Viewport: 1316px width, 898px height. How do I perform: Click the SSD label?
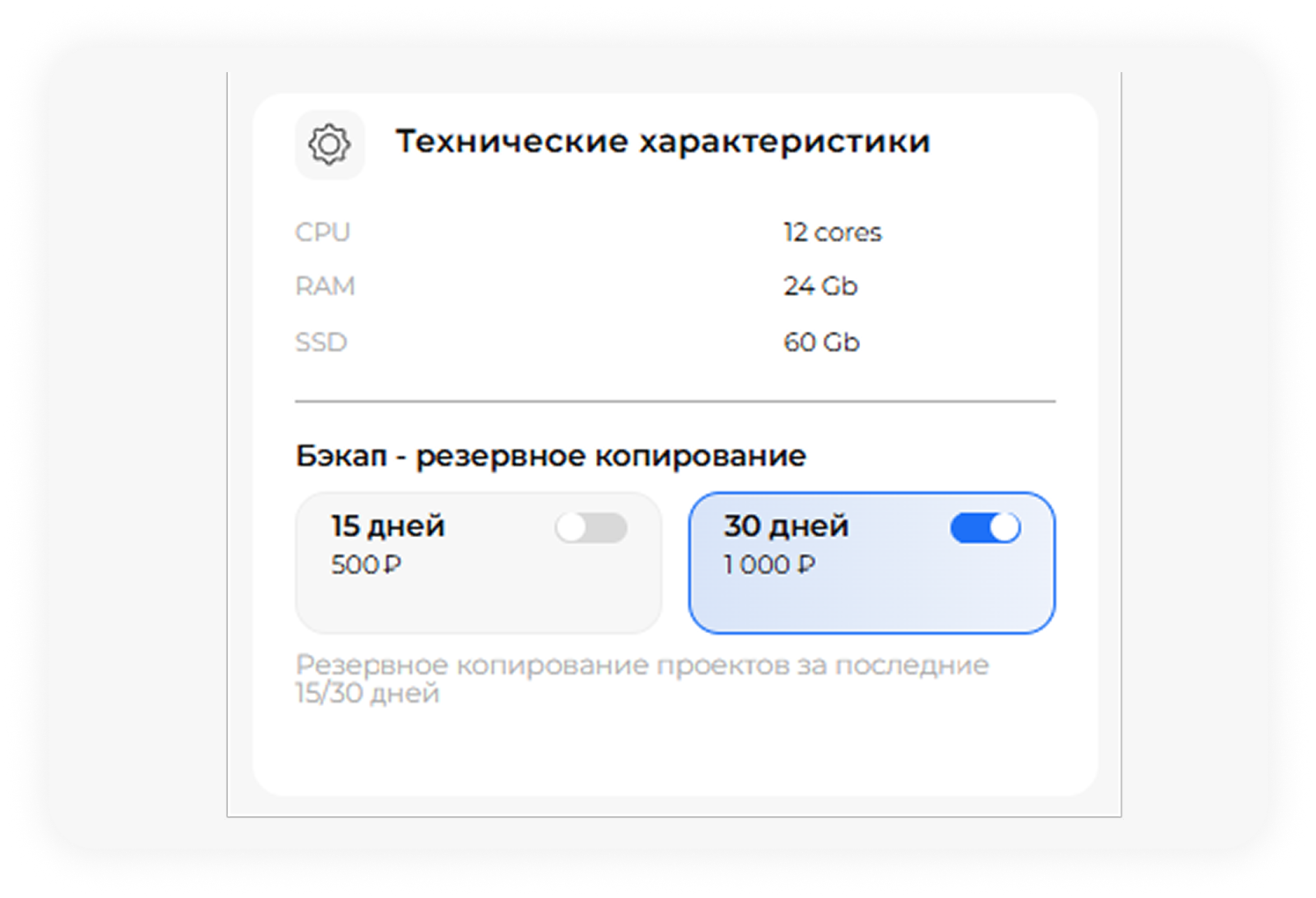(321, 342)
